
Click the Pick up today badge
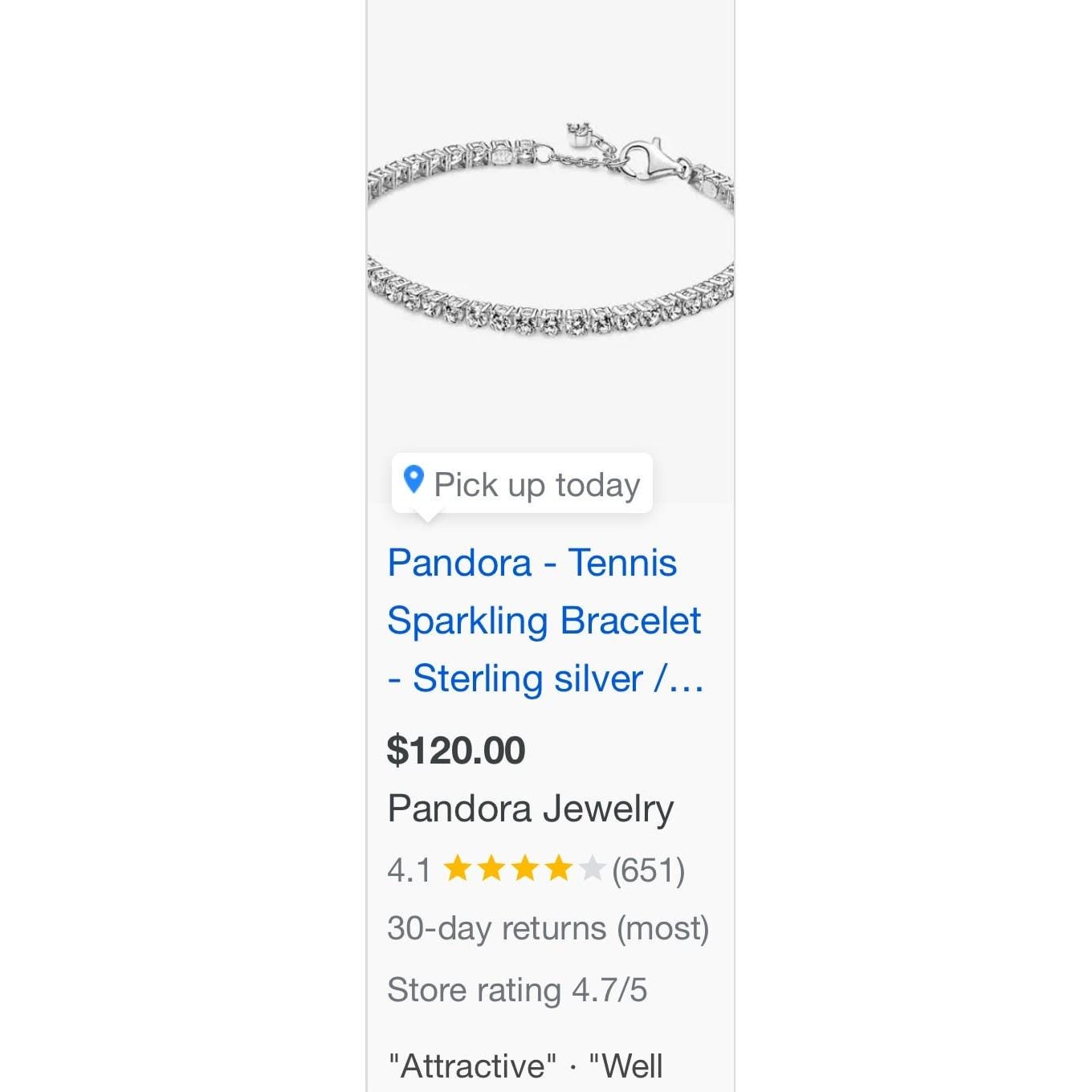(522, 483)
